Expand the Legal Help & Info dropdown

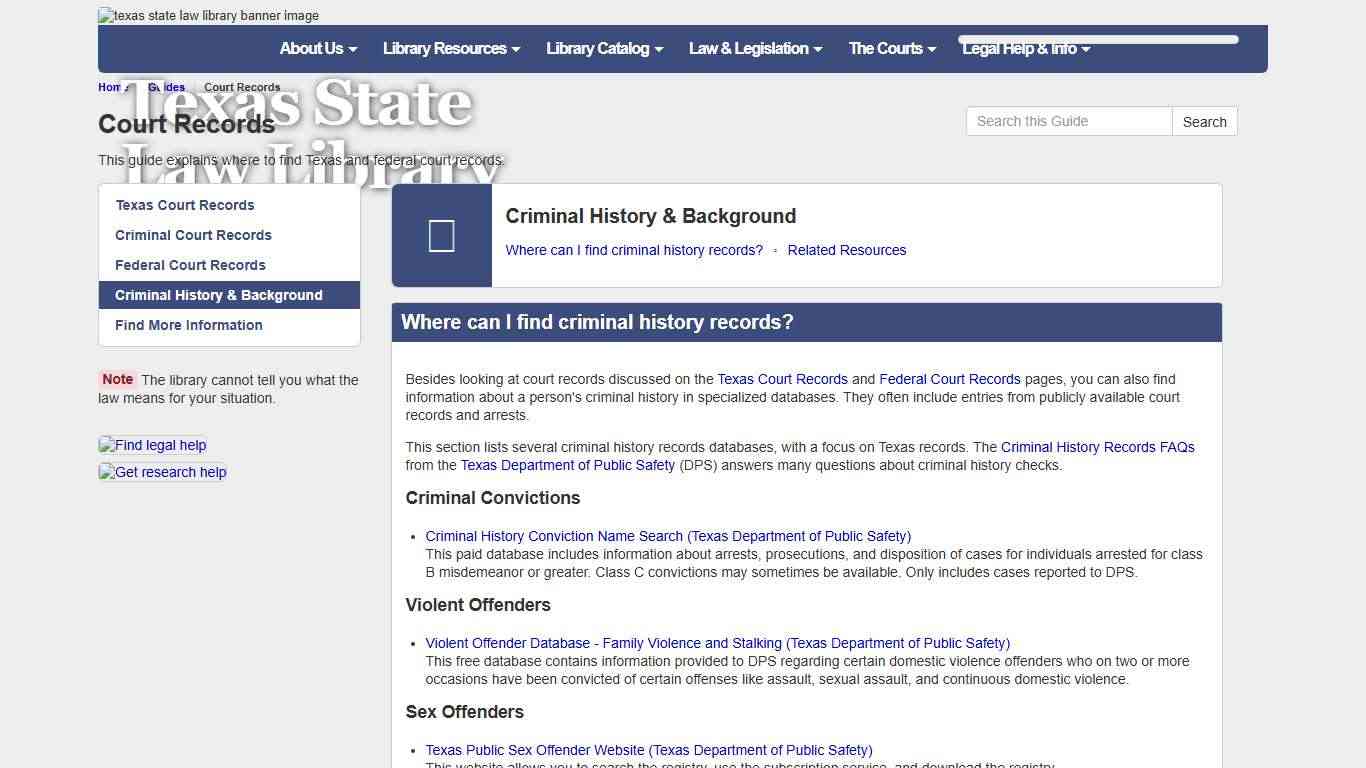tap(1026, 48)
